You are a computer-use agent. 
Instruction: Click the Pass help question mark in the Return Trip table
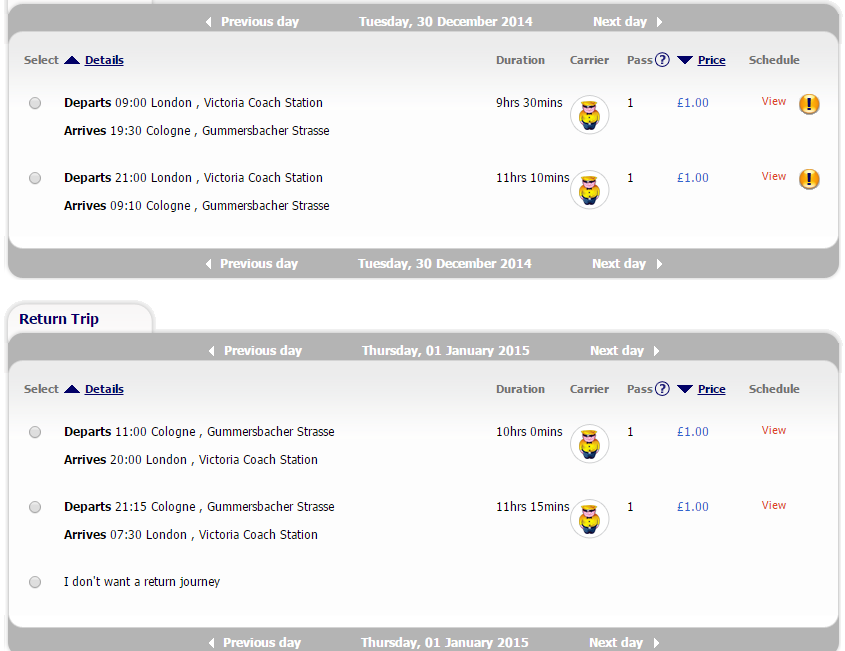(x=662, y=389)
